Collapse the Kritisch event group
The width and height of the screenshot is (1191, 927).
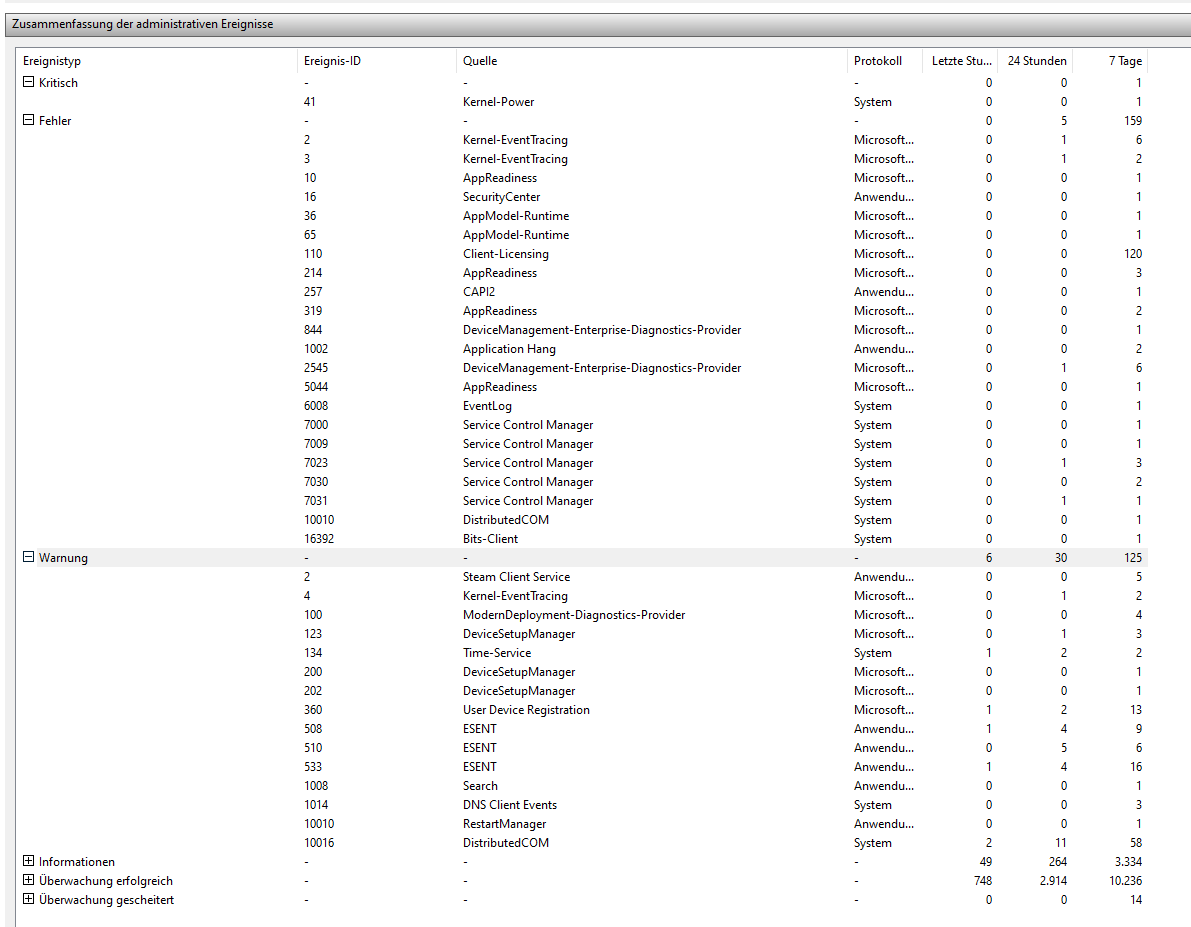[28, 82]
